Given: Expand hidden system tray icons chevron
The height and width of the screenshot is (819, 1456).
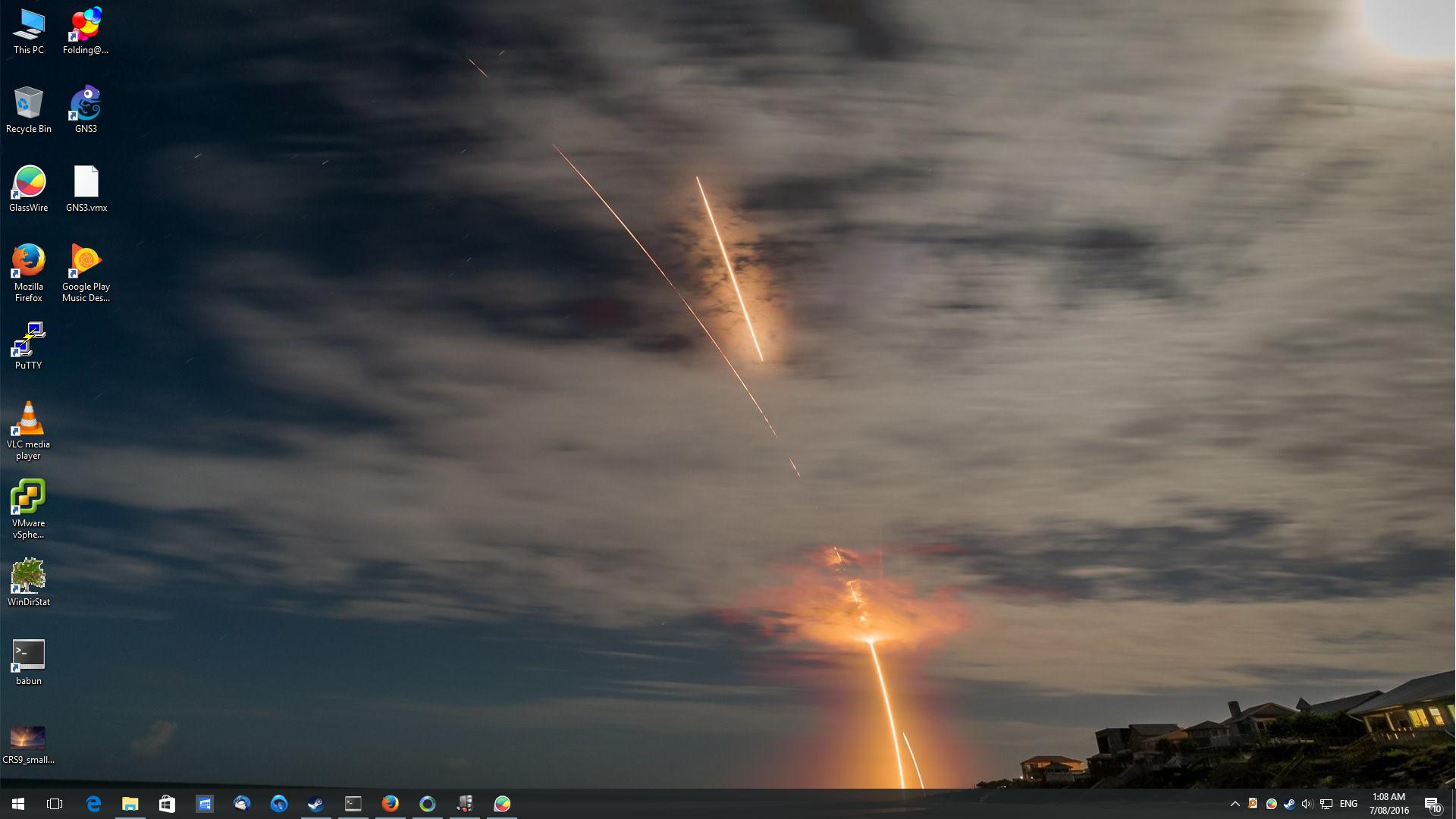Looking at the screenshot, I should [1235, 804].
